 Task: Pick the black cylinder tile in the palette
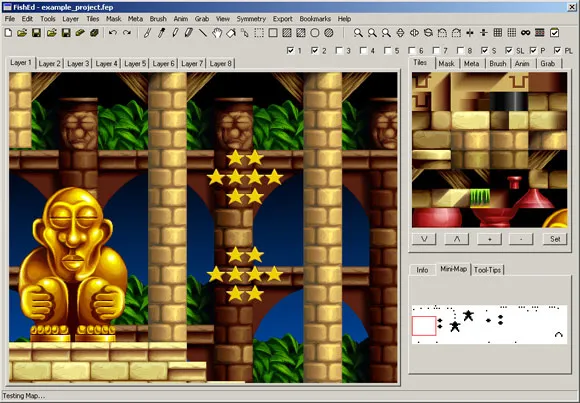point(509,101)
